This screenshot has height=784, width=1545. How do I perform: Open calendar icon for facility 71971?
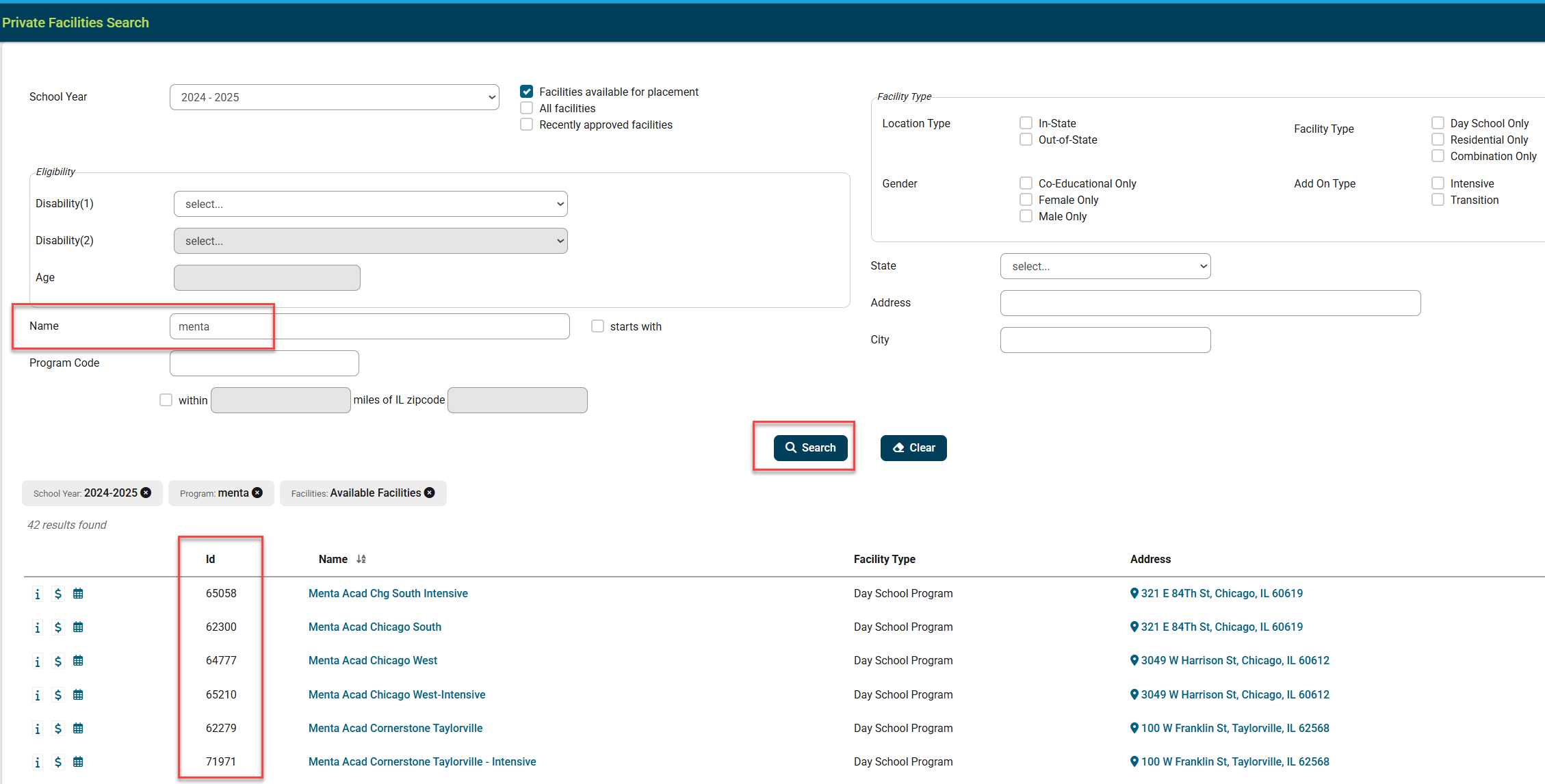point(78,762)
